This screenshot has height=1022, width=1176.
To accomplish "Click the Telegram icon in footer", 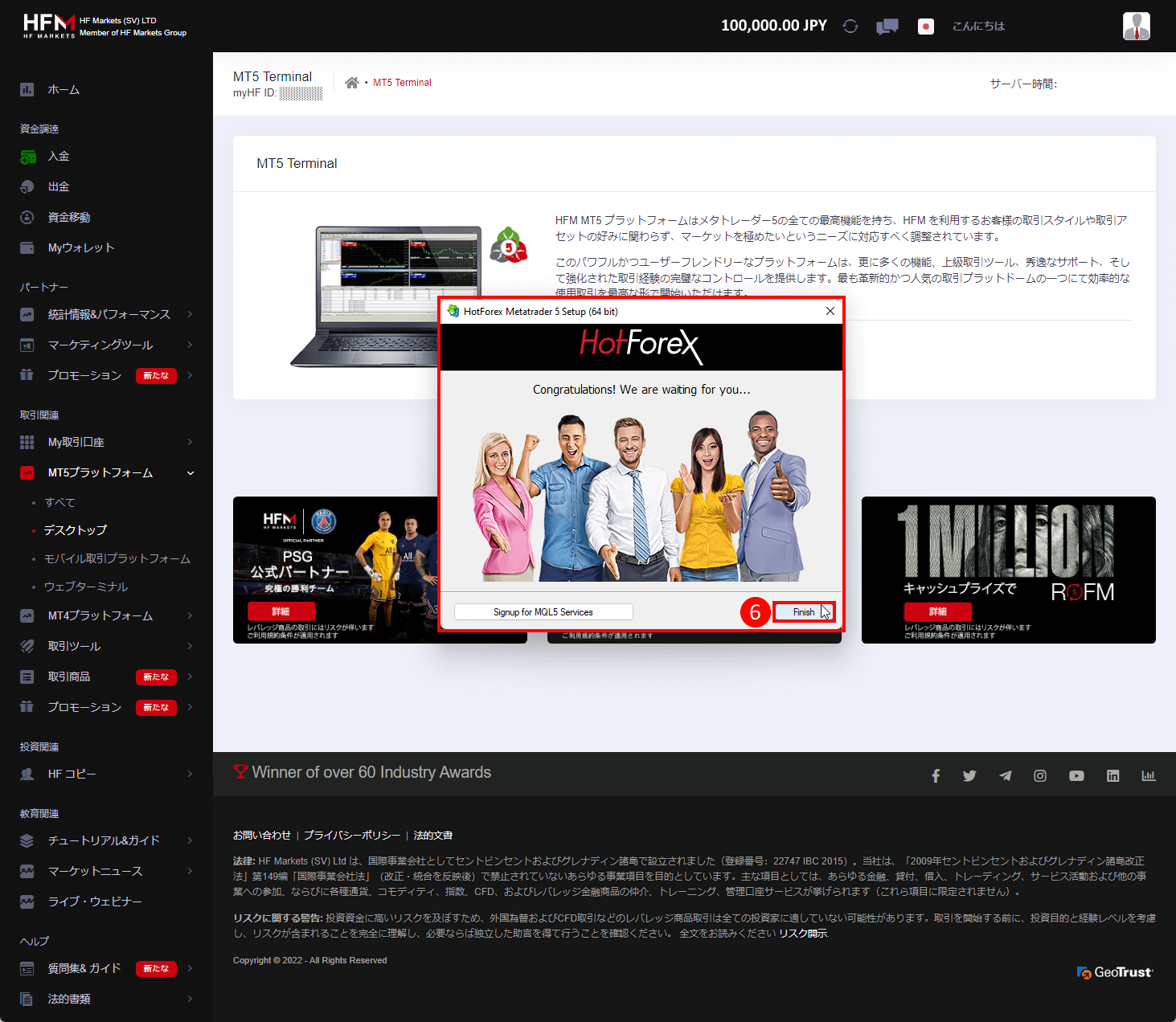I will coord(1005,775).
